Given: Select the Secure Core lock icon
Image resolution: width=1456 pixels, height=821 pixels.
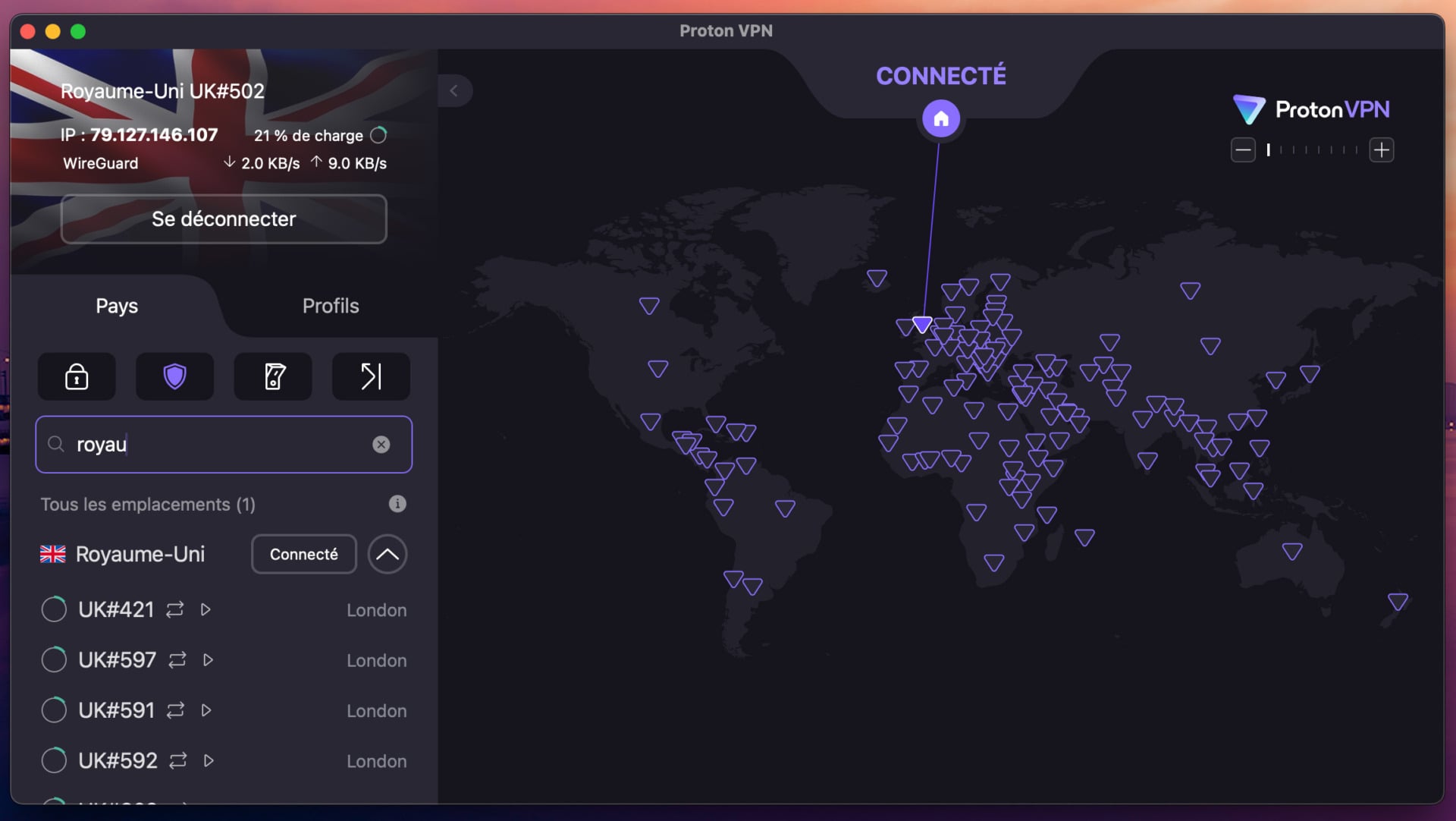Looking at the screenshot, I should point(76,376).
